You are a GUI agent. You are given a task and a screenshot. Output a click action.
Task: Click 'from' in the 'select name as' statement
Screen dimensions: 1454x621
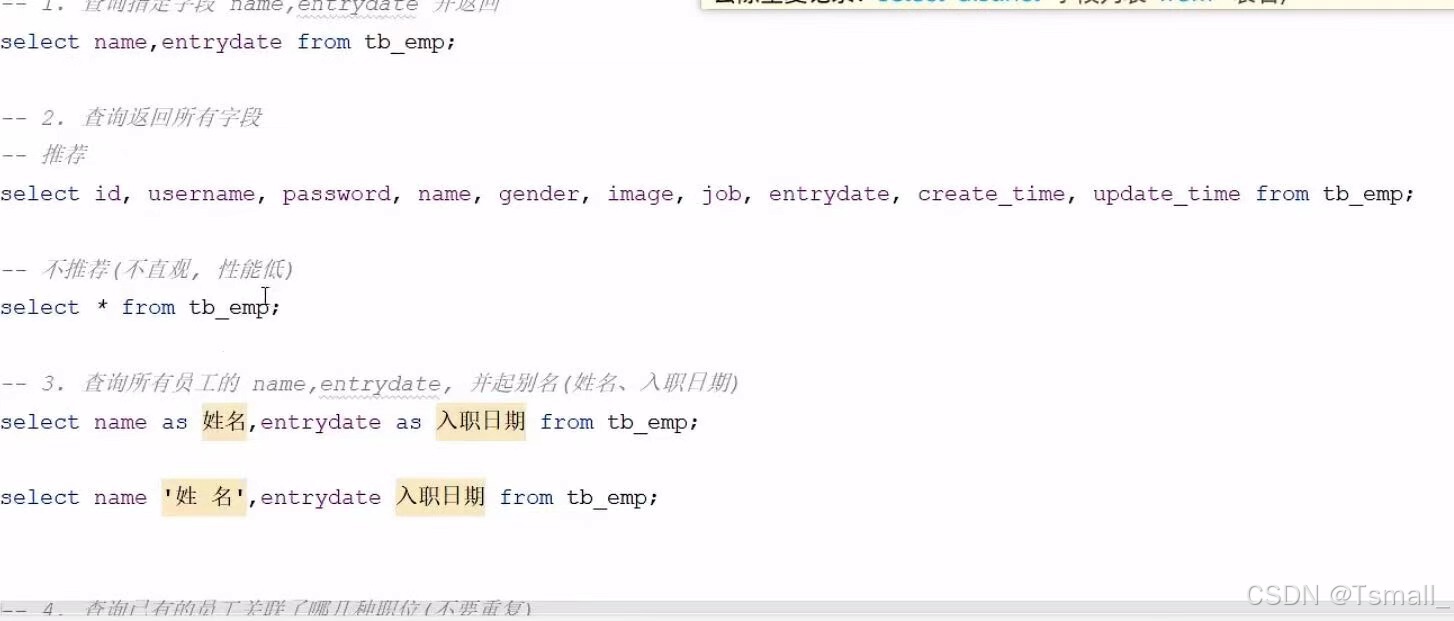pyautogui.click(x=567, y=422)
